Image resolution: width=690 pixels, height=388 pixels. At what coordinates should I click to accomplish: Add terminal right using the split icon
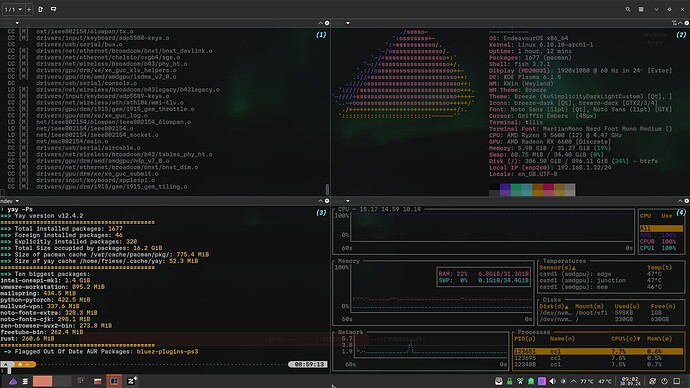tap(40, 9)
